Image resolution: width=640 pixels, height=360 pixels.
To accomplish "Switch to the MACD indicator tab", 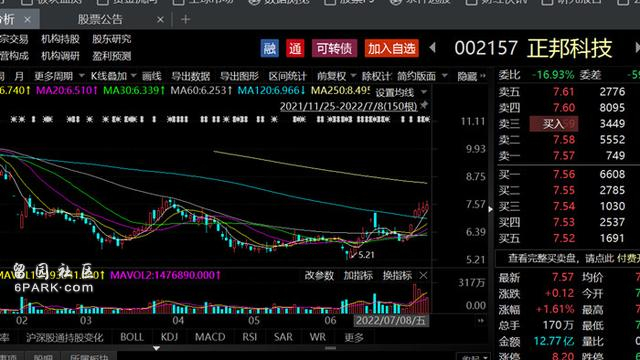I will [x=210, y=337].
